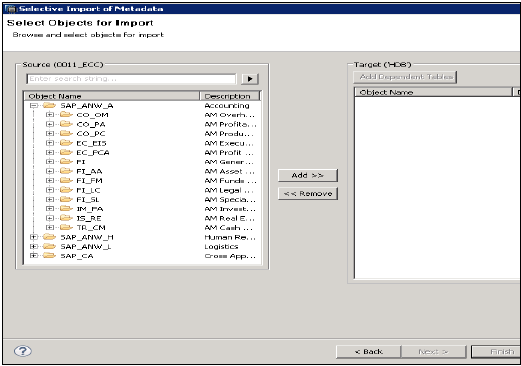This screenshot has width=521, height=366.
Task: Click the SAP_ANW_L folder icon
Action: (49, 246)
